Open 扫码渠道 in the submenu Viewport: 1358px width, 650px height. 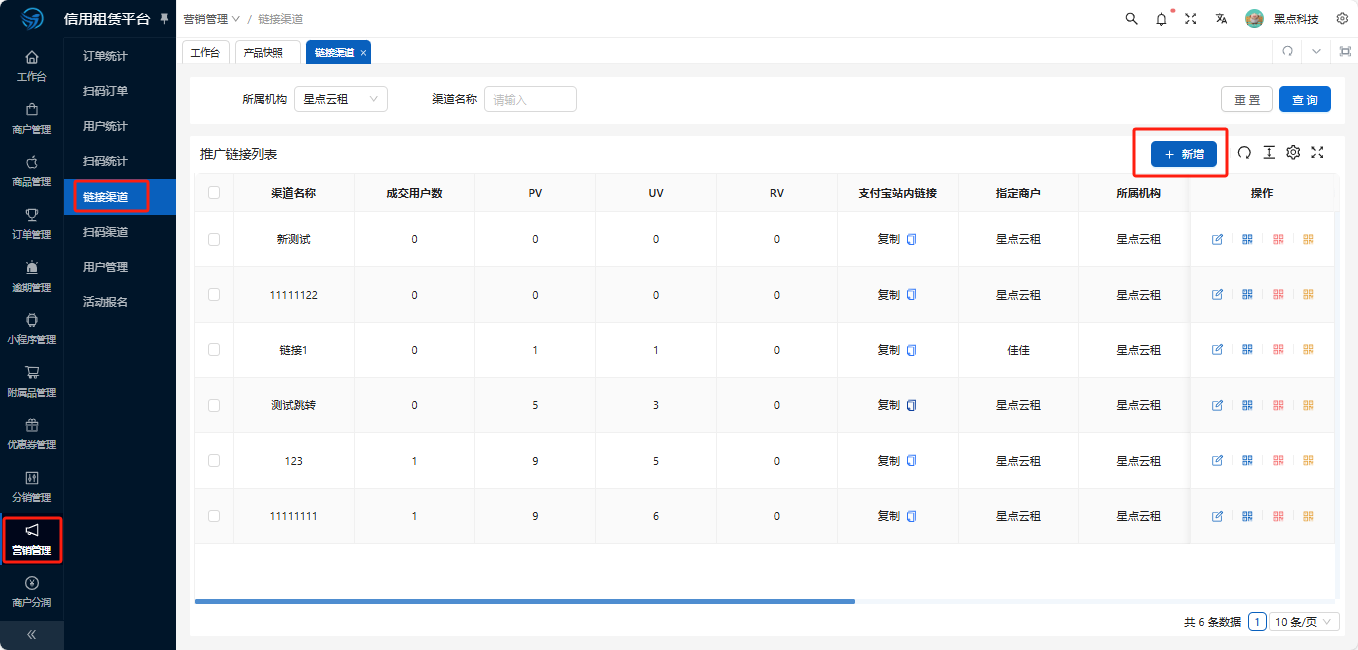(x=105, y=232)
